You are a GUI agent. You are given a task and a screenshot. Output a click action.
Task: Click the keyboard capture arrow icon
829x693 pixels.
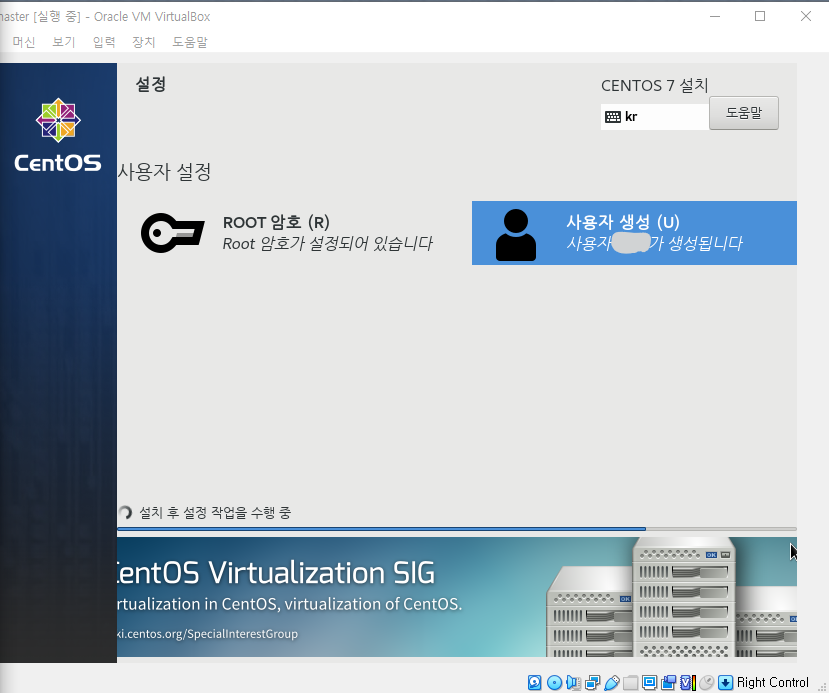pos(725,682)
